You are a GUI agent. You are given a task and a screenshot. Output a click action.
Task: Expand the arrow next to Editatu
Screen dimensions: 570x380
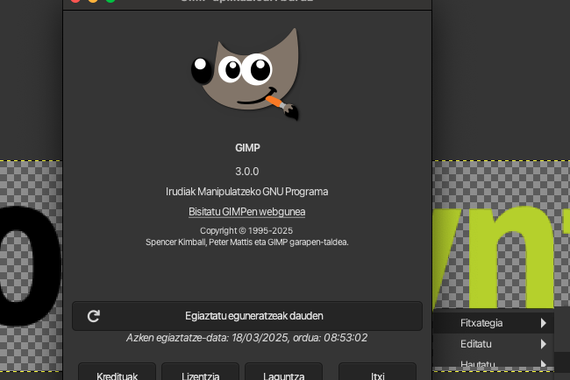543,344
